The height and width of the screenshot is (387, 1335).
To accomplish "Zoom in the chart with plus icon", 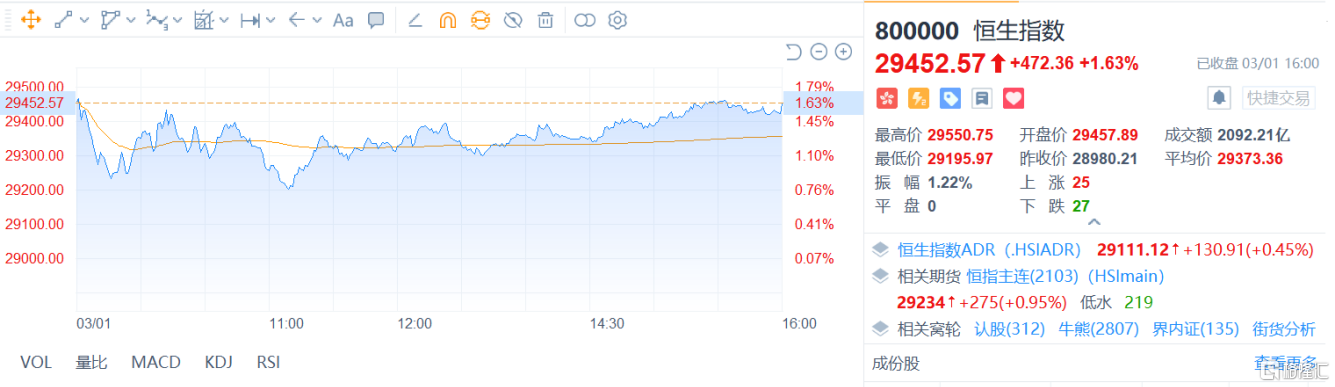I will coord(843,52).
